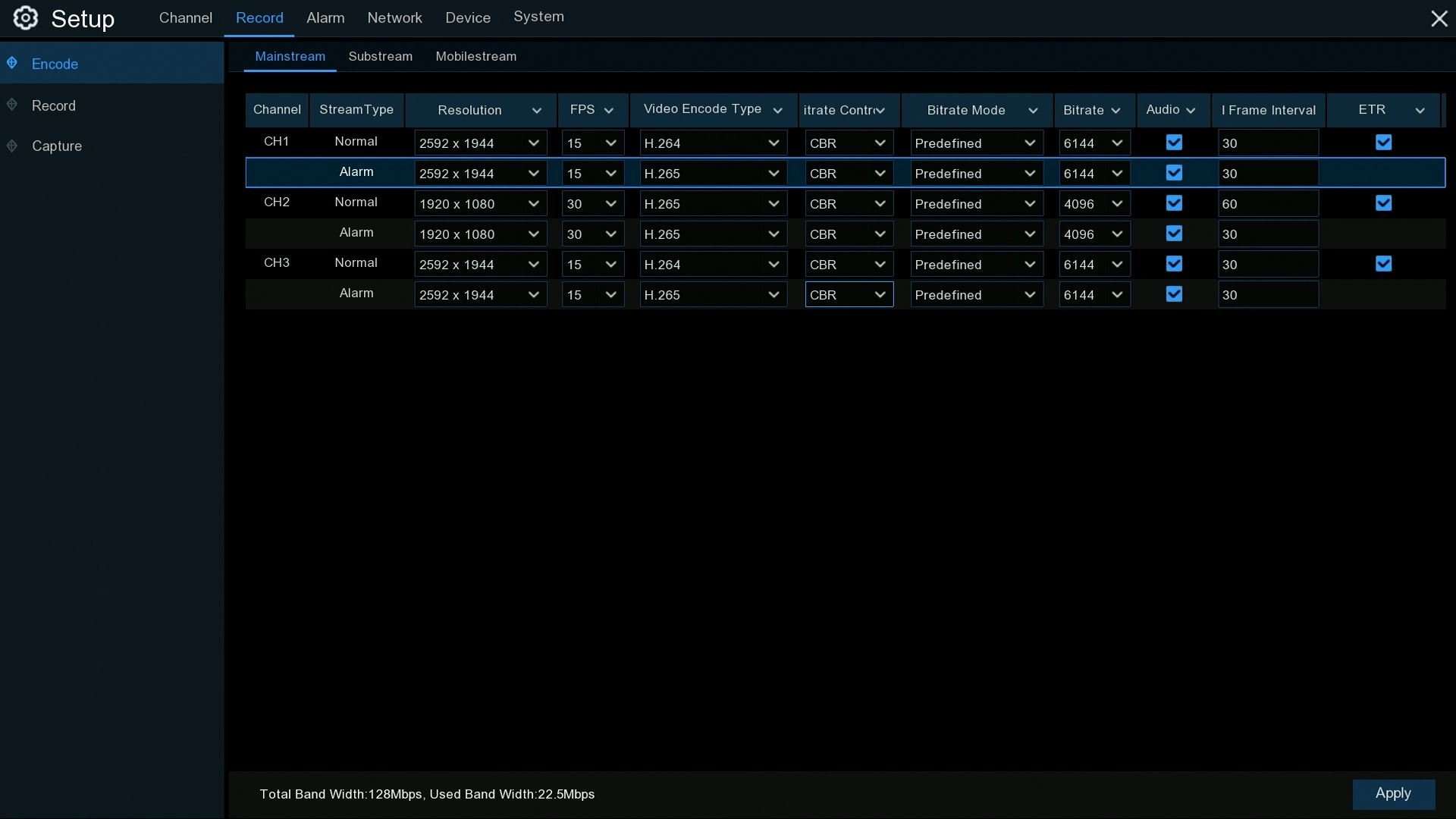The image size is (1456, 819).
Task: Click the ETR column header chevron
Action: pyautogui.click(x=1420, y=111)
